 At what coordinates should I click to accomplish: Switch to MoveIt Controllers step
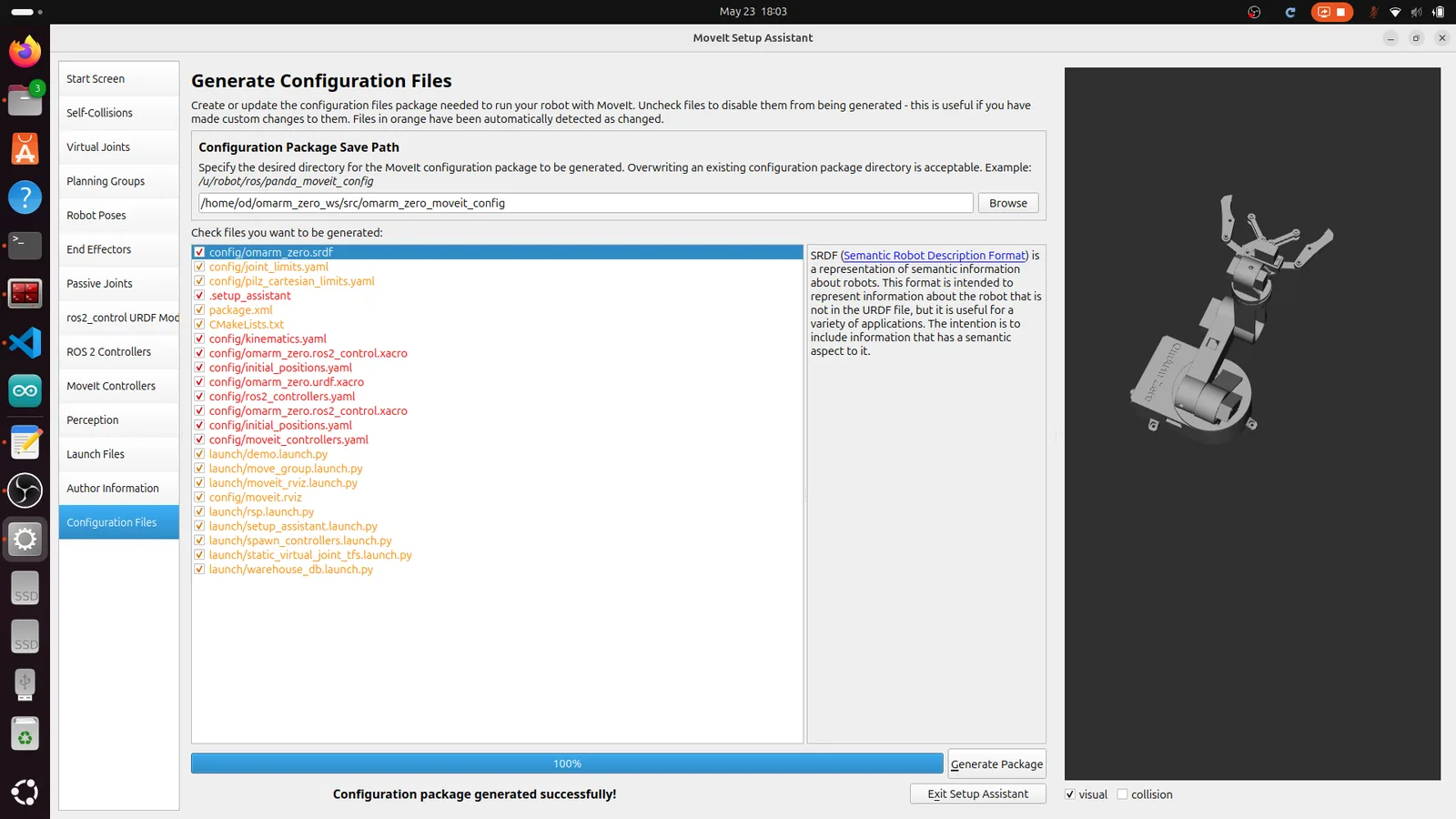(118, 386)
